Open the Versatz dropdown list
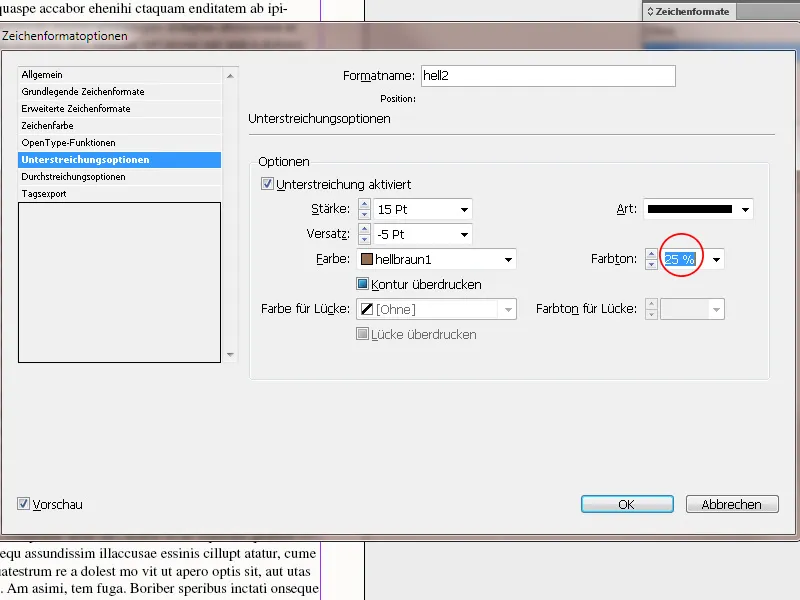The height and width of the screenshot is (600, 800). click(464, 234)
